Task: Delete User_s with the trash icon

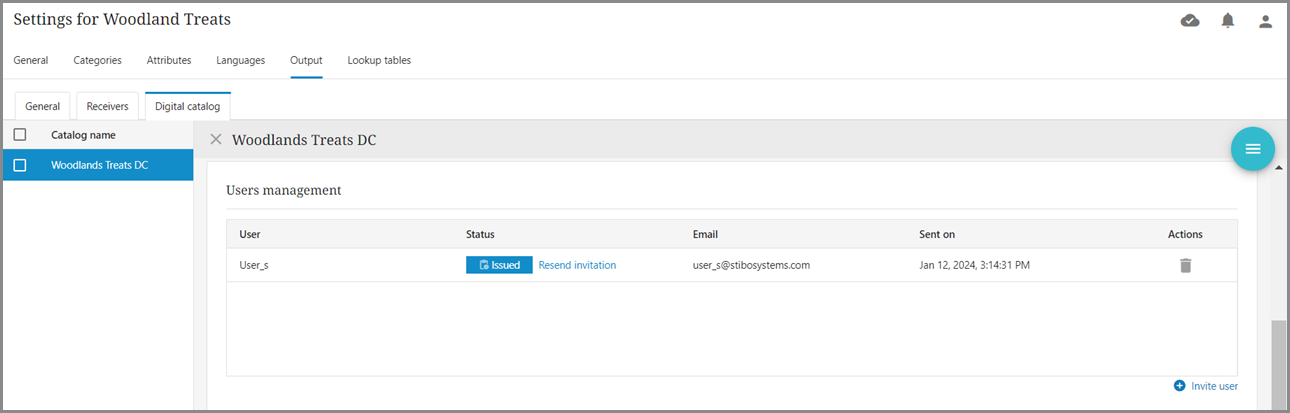Action: click(x=1185, y=265)
